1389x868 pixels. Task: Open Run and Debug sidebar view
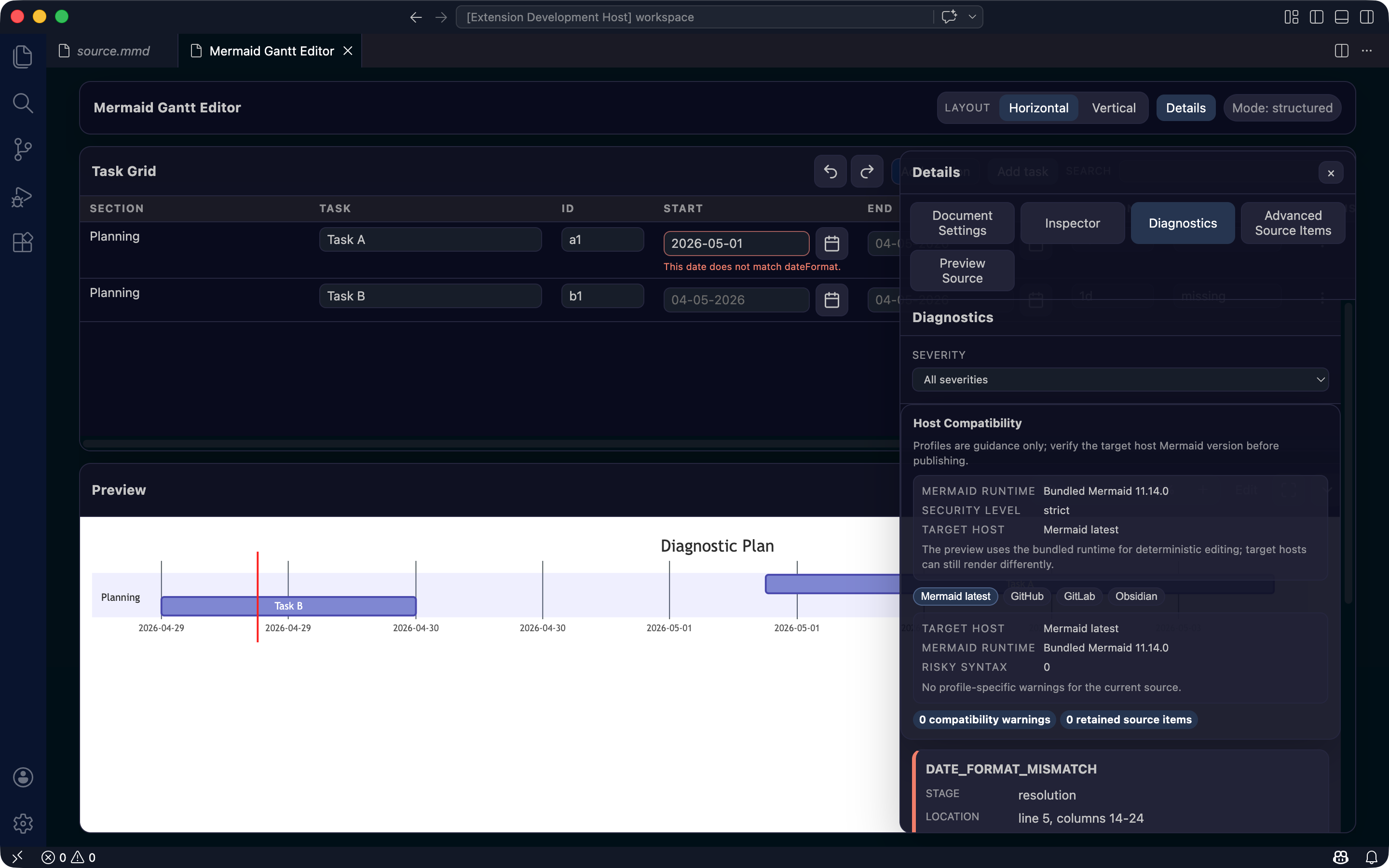22,196
